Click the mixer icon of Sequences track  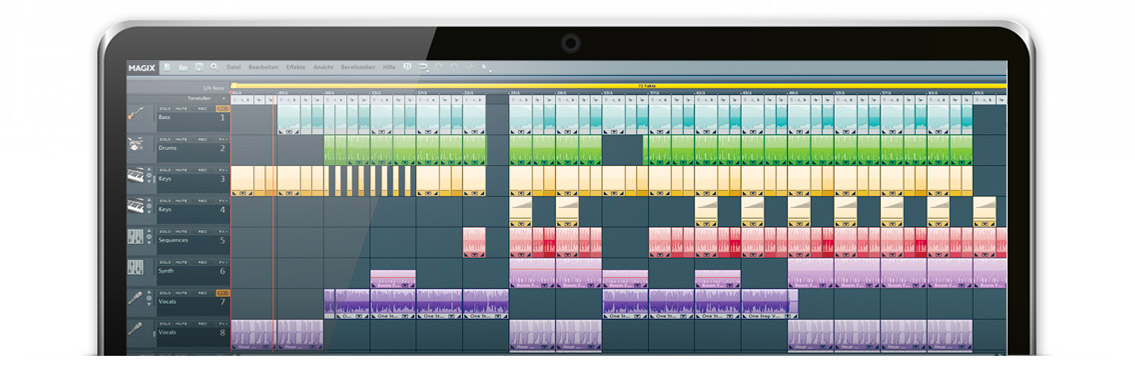[136, 237]
